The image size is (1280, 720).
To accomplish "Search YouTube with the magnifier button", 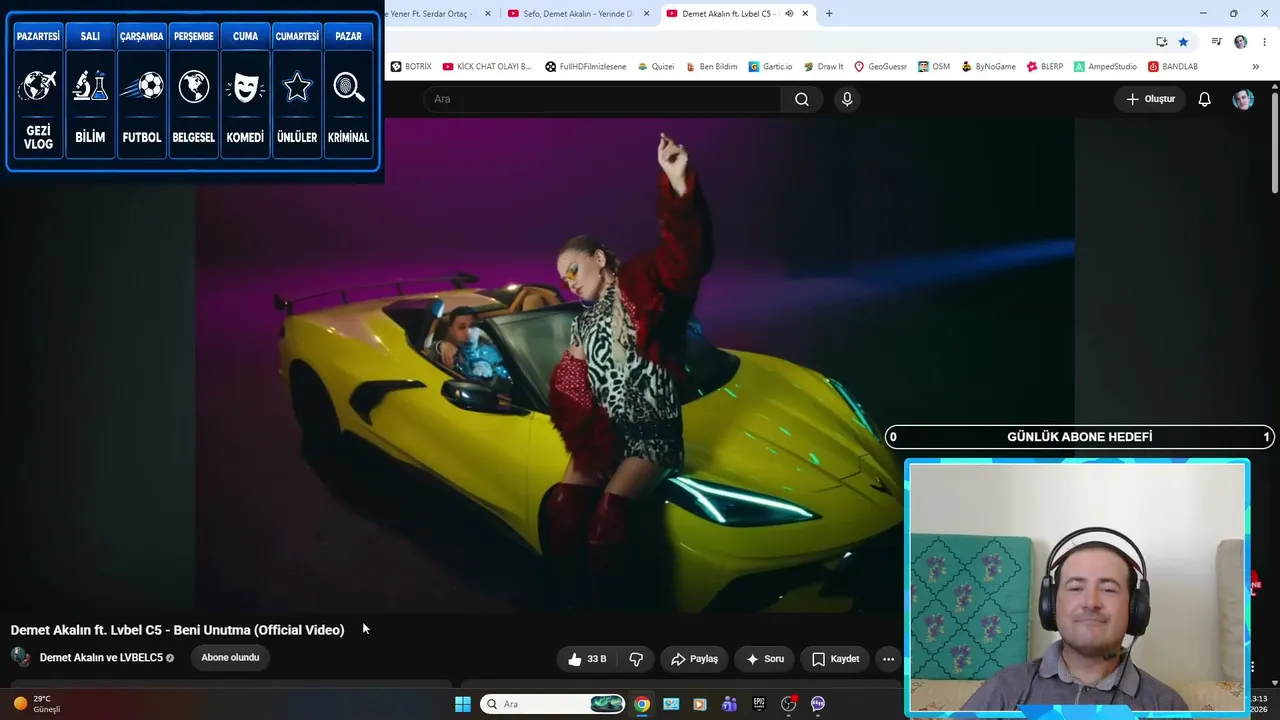I will [x=802, y=99].
